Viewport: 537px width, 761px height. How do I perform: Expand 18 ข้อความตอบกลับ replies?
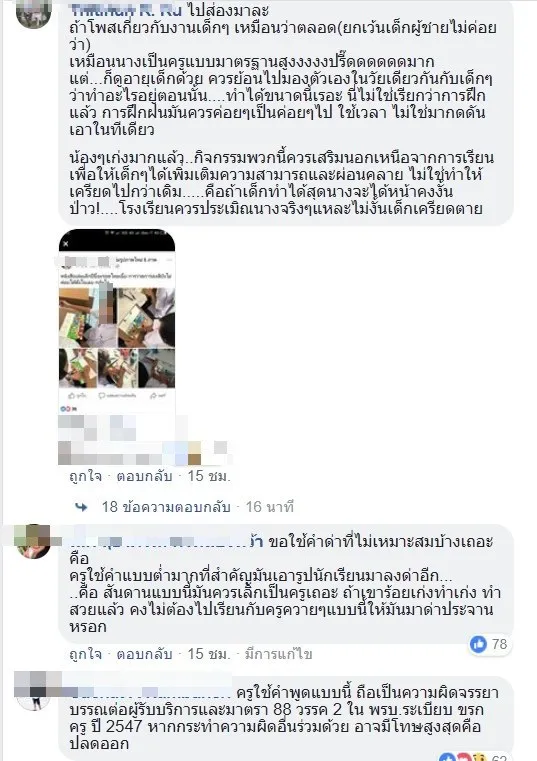click(166, 507)
